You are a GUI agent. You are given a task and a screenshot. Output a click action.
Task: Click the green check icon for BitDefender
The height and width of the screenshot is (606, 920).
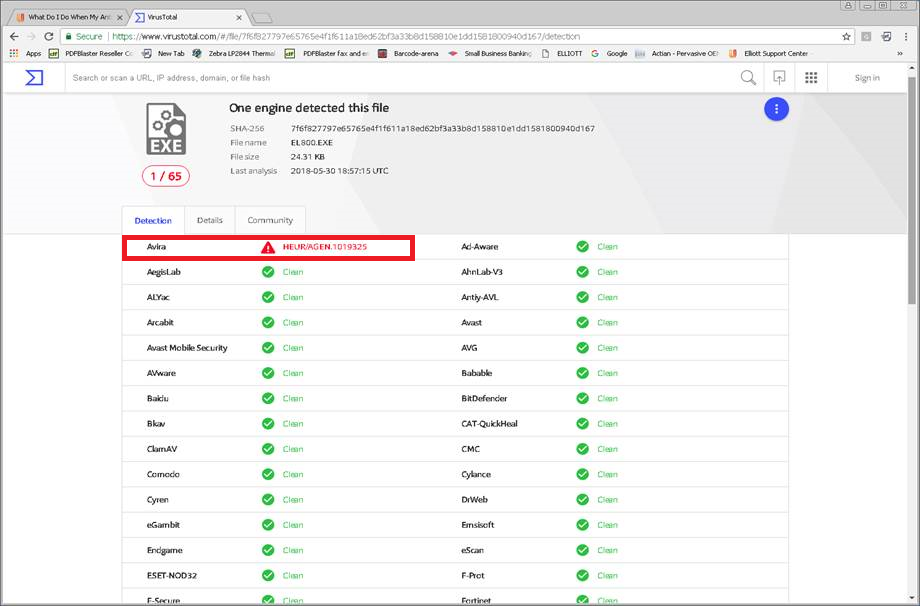coord(582,398)
